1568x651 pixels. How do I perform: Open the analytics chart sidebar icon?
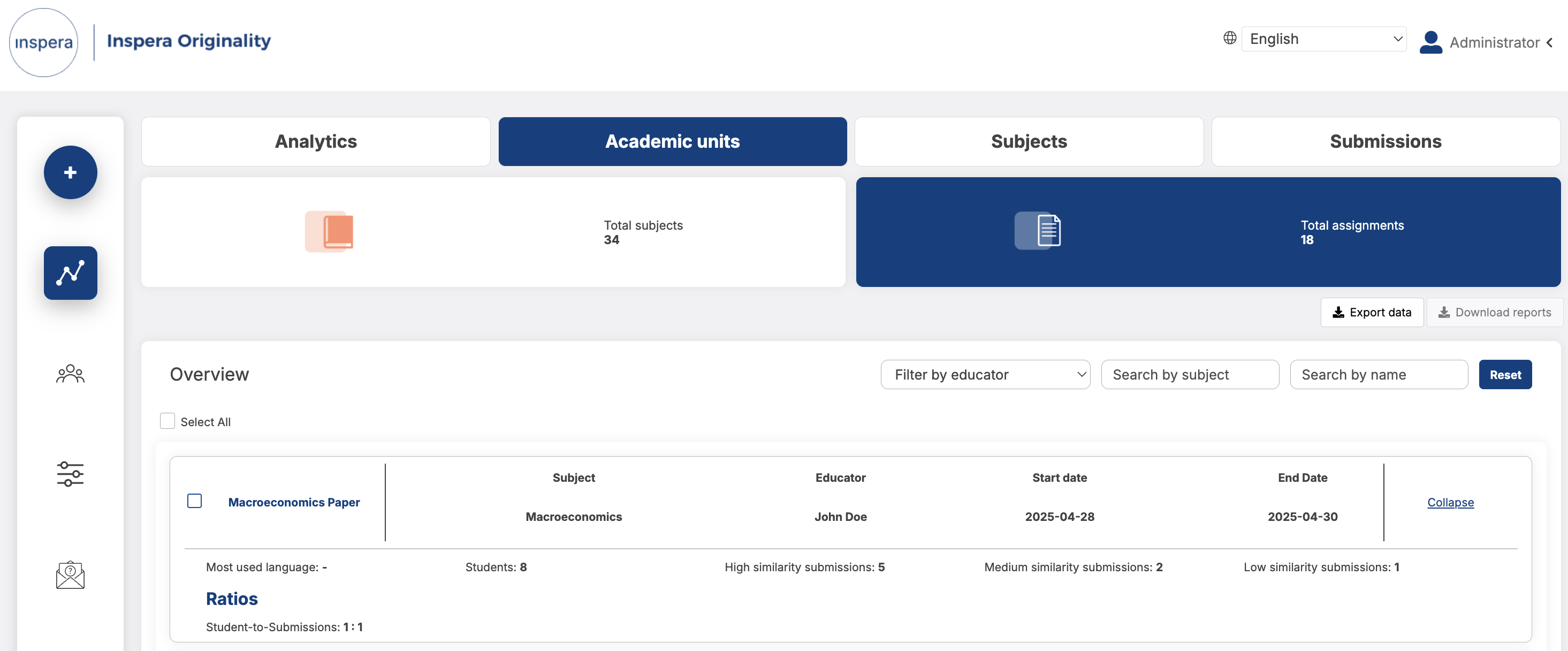[70, 273]
